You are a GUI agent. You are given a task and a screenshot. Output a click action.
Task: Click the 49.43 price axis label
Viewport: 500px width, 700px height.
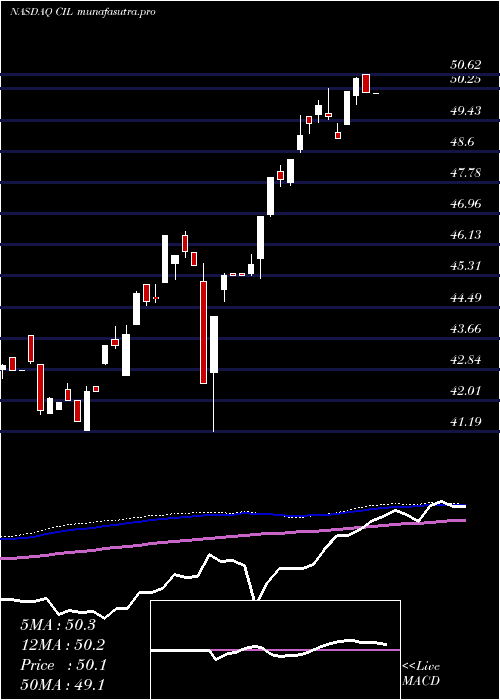[x=466, y=111]
